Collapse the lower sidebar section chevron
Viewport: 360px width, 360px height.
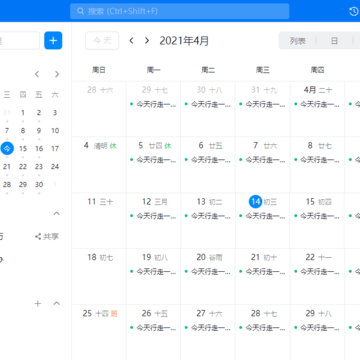pyautogui.click(x=57, y=303)
